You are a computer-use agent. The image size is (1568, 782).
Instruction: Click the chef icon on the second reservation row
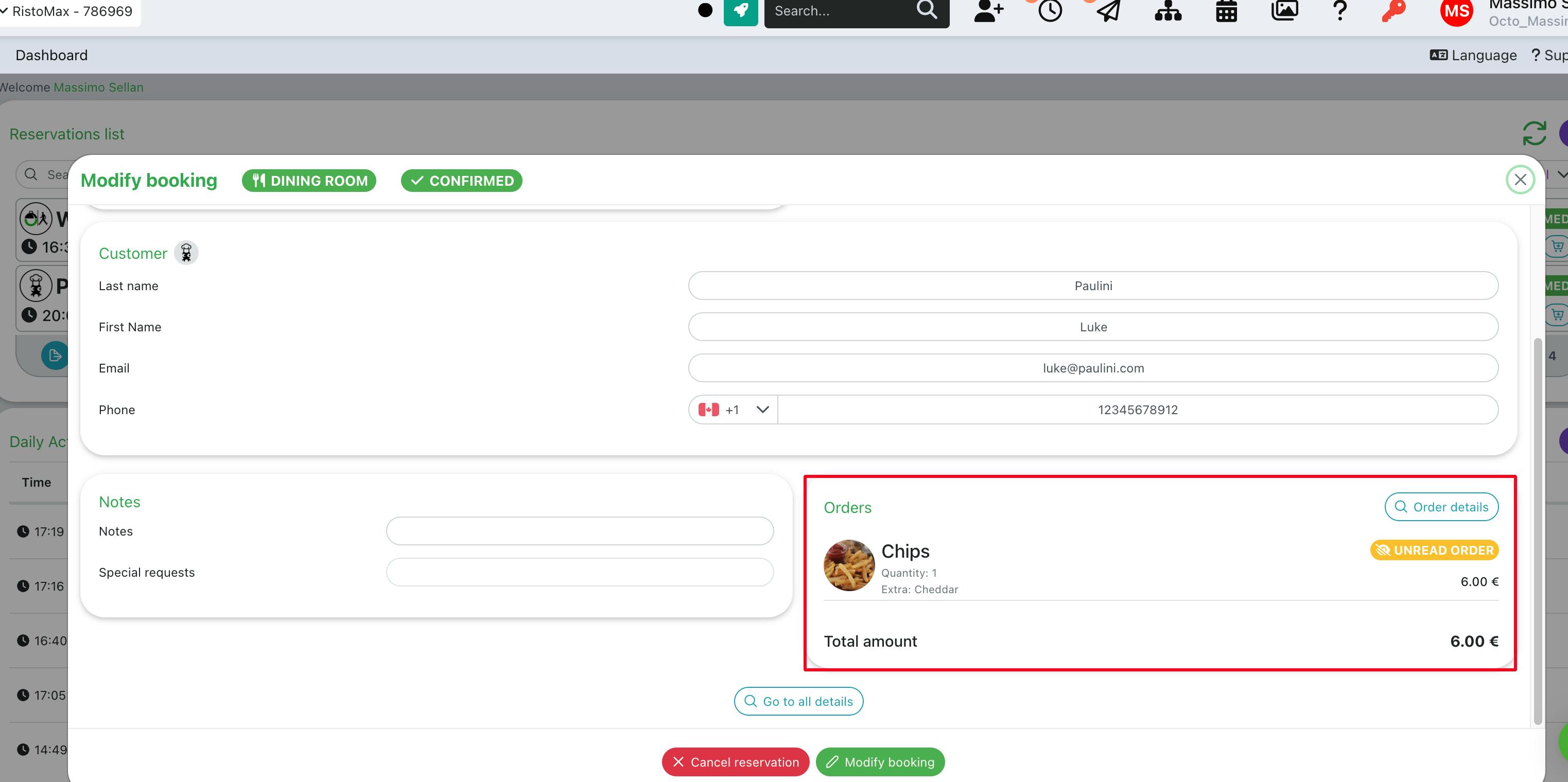pos(36,285)
